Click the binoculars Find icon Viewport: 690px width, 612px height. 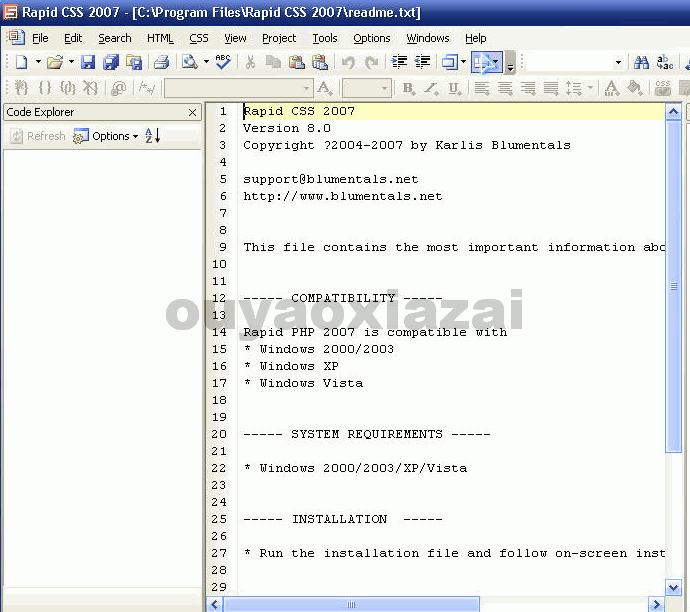coord(641,62)
